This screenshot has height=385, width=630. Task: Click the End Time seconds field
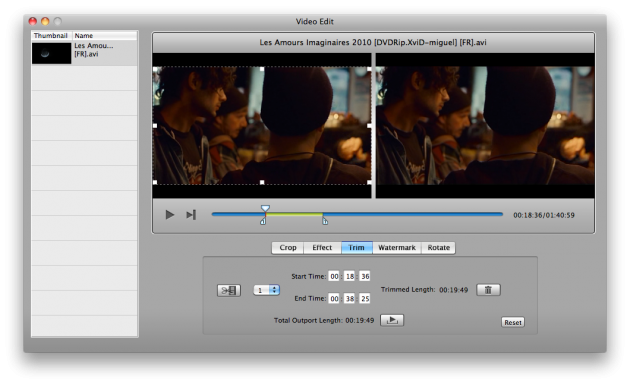[x=364, y=299]
